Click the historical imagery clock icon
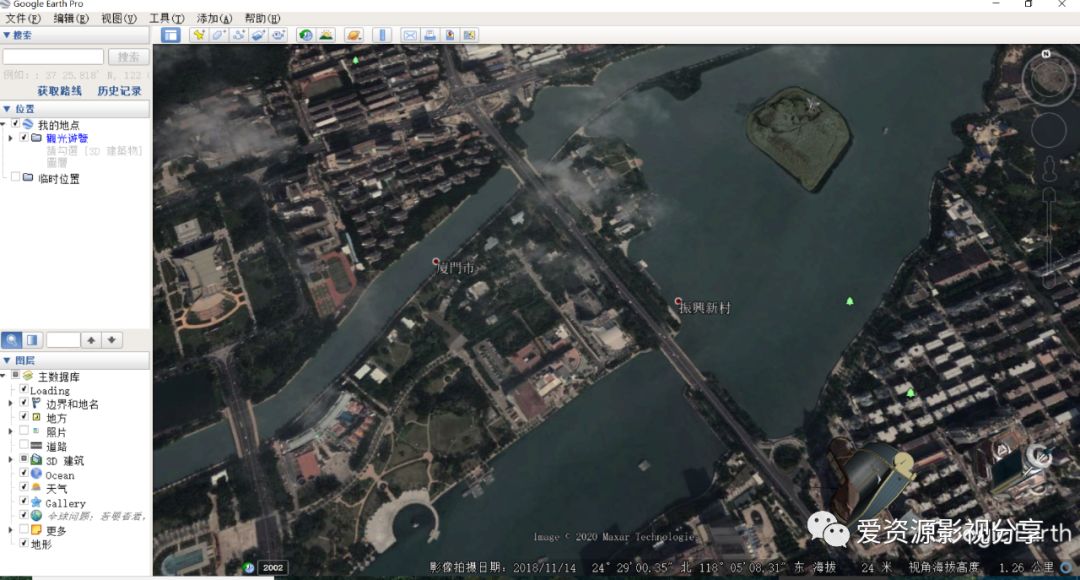 tap(305, 35)
